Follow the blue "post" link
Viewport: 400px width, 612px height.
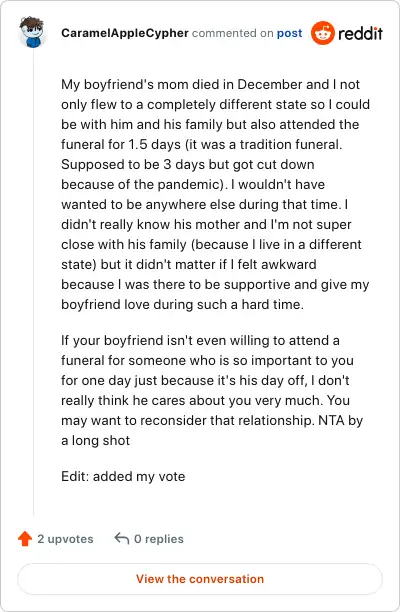pos(290,33)
